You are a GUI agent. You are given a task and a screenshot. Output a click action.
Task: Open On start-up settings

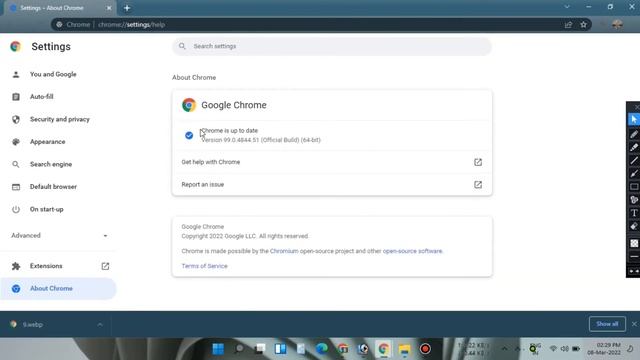point(47,209)
